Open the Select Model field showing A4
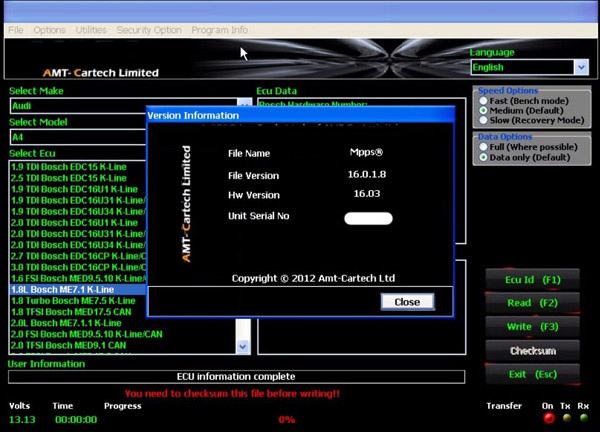 (75, 136)
